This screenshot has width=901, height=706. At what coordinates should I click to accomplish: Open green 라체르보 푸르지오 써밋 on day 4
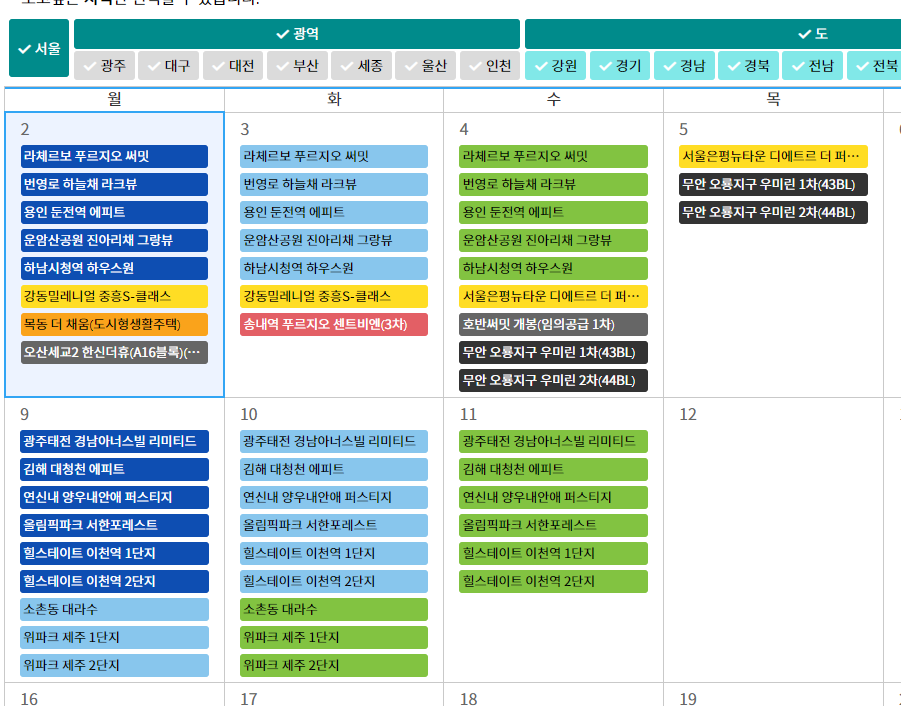553,156
